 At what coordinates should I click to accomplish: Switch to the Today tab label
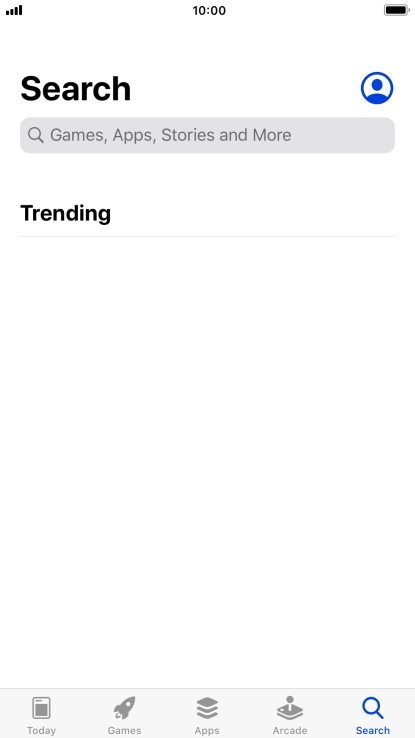[41, 730]
